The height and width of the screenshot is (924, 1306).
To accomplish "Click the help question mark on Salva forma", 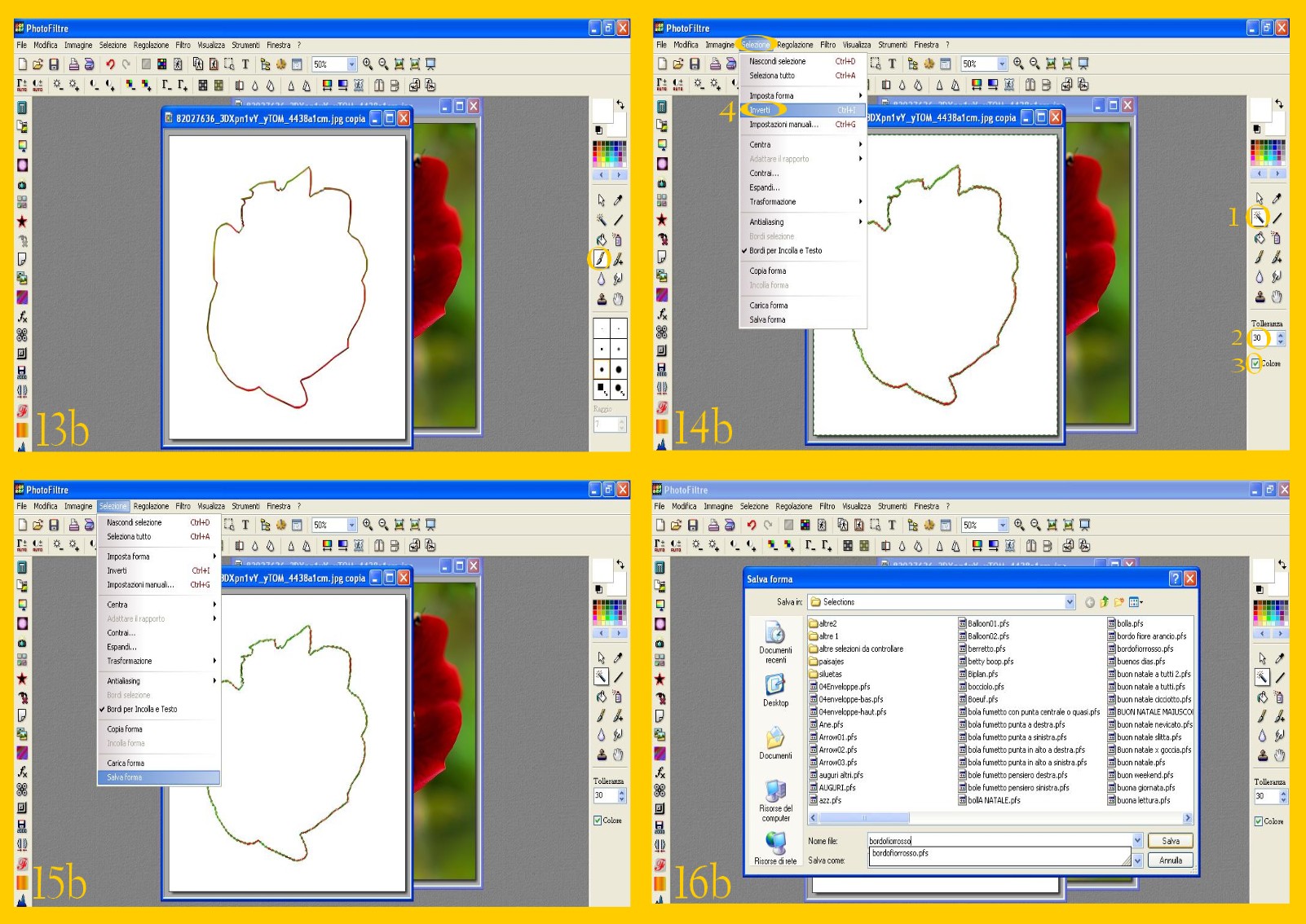I will [1175, 579].
